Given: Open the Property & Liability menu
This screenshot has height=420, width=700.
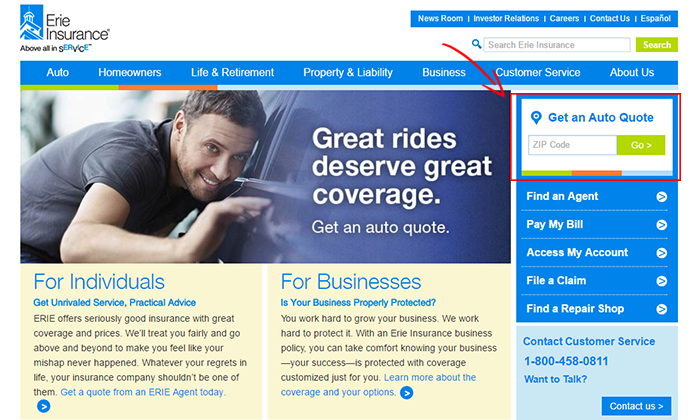Looking at the screenshot, I should pyautogui.click(x=348, y=72).
